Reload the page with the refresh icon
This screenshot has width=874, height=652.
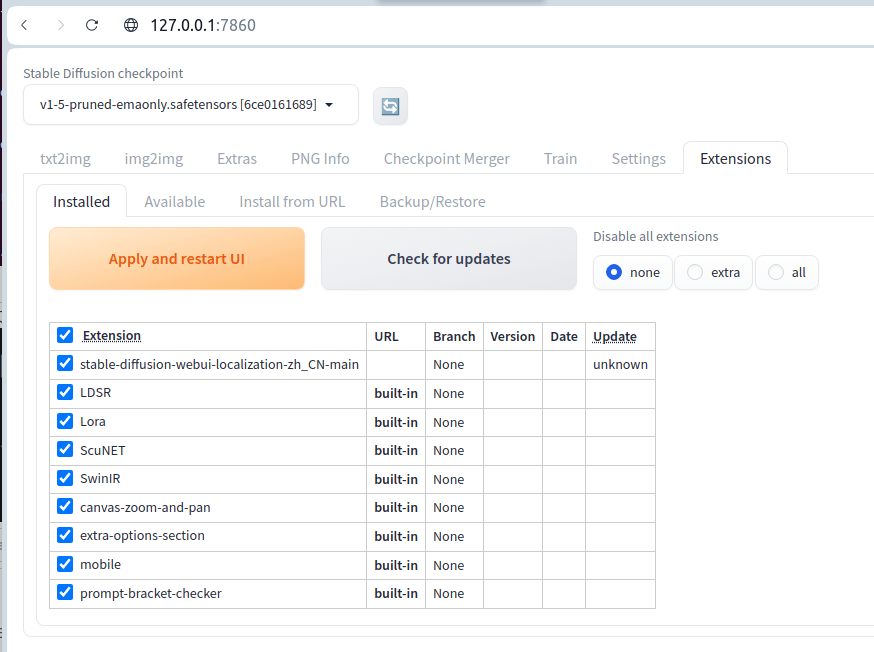coord(92,25)
